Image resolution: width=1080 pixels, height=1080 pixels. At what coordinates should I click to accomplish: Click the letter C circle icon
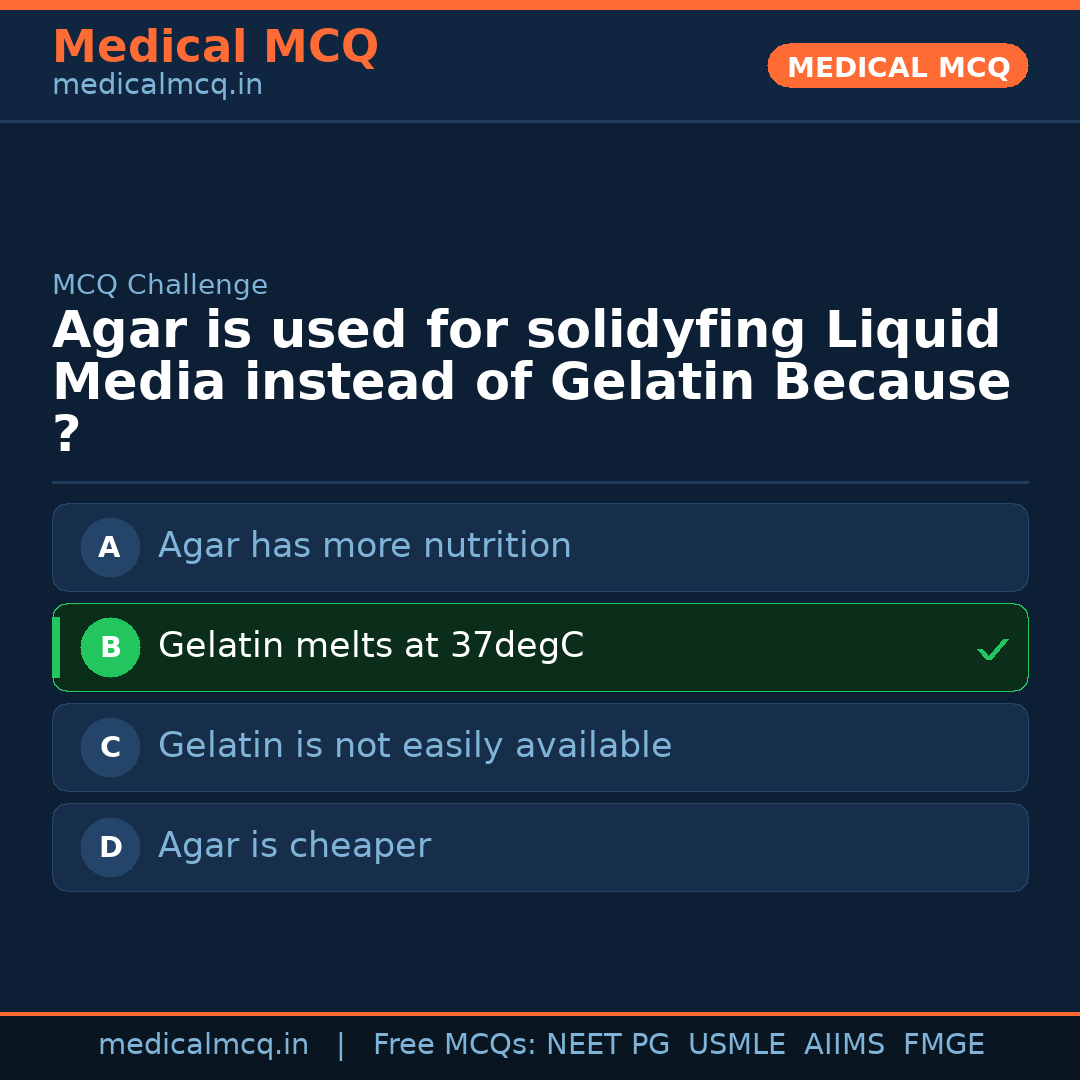point(110,747)
